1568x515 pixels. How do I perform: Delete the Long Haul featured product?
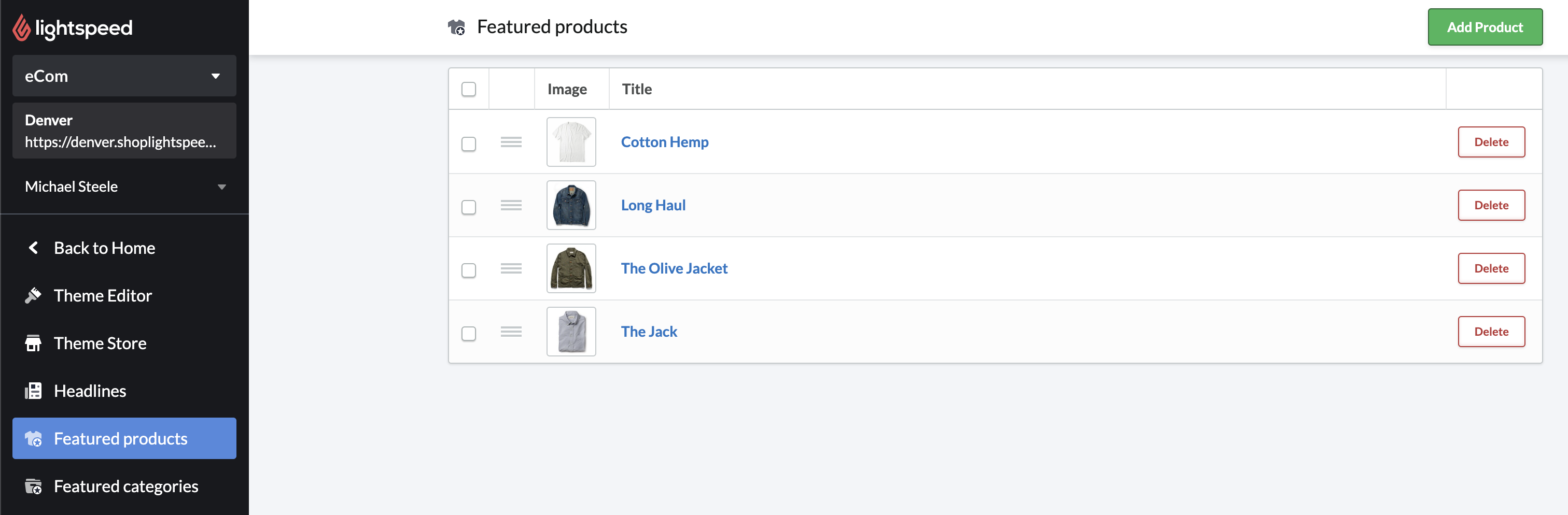coord(1491,206)
